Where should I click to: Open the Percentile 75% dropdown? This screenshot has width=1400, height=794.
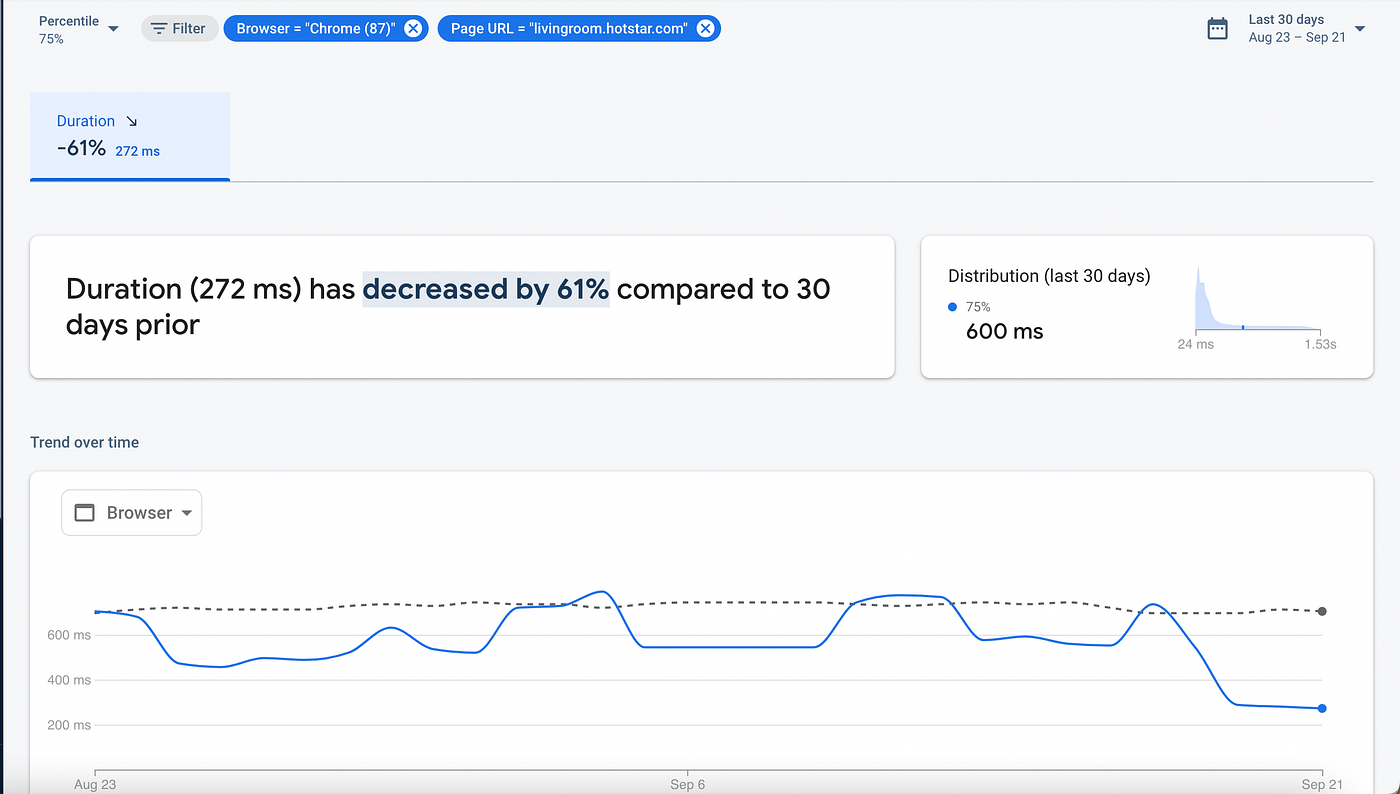coord(112,29)
